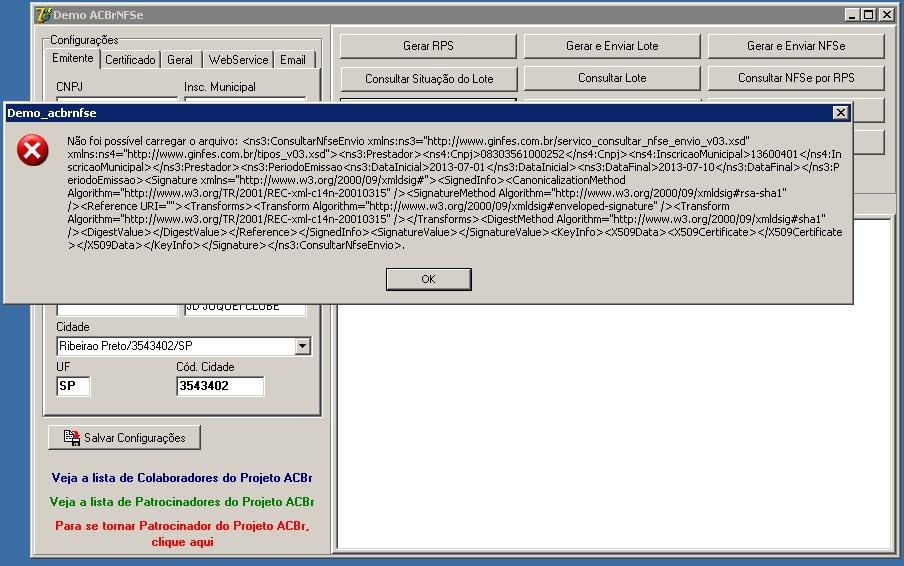Click the red Tornar Patrocinador link
Image resolution: width=904 pixels, height=566 pixels.
182,534
